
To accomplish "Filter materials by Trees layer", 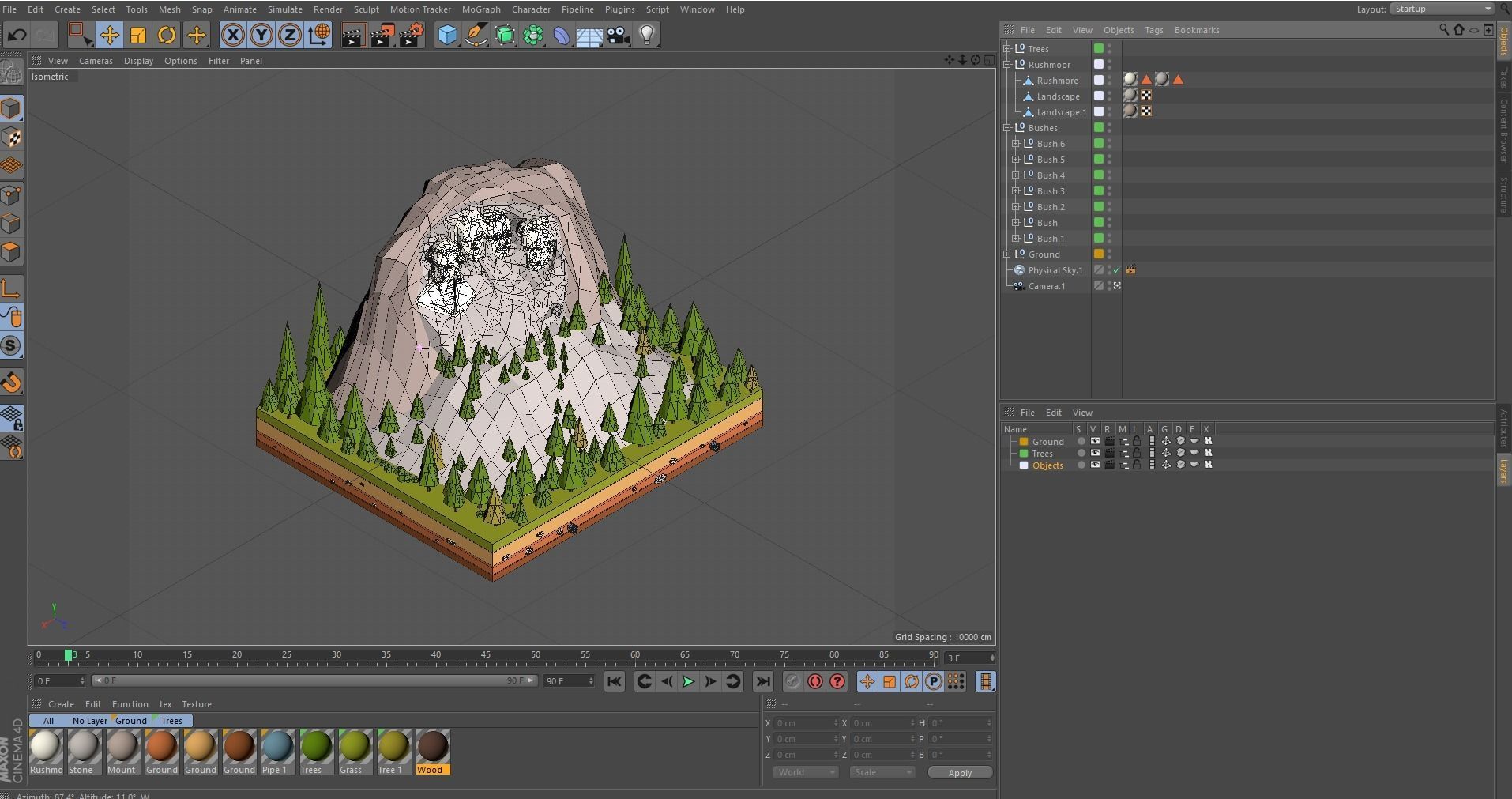I will (171, 721).
